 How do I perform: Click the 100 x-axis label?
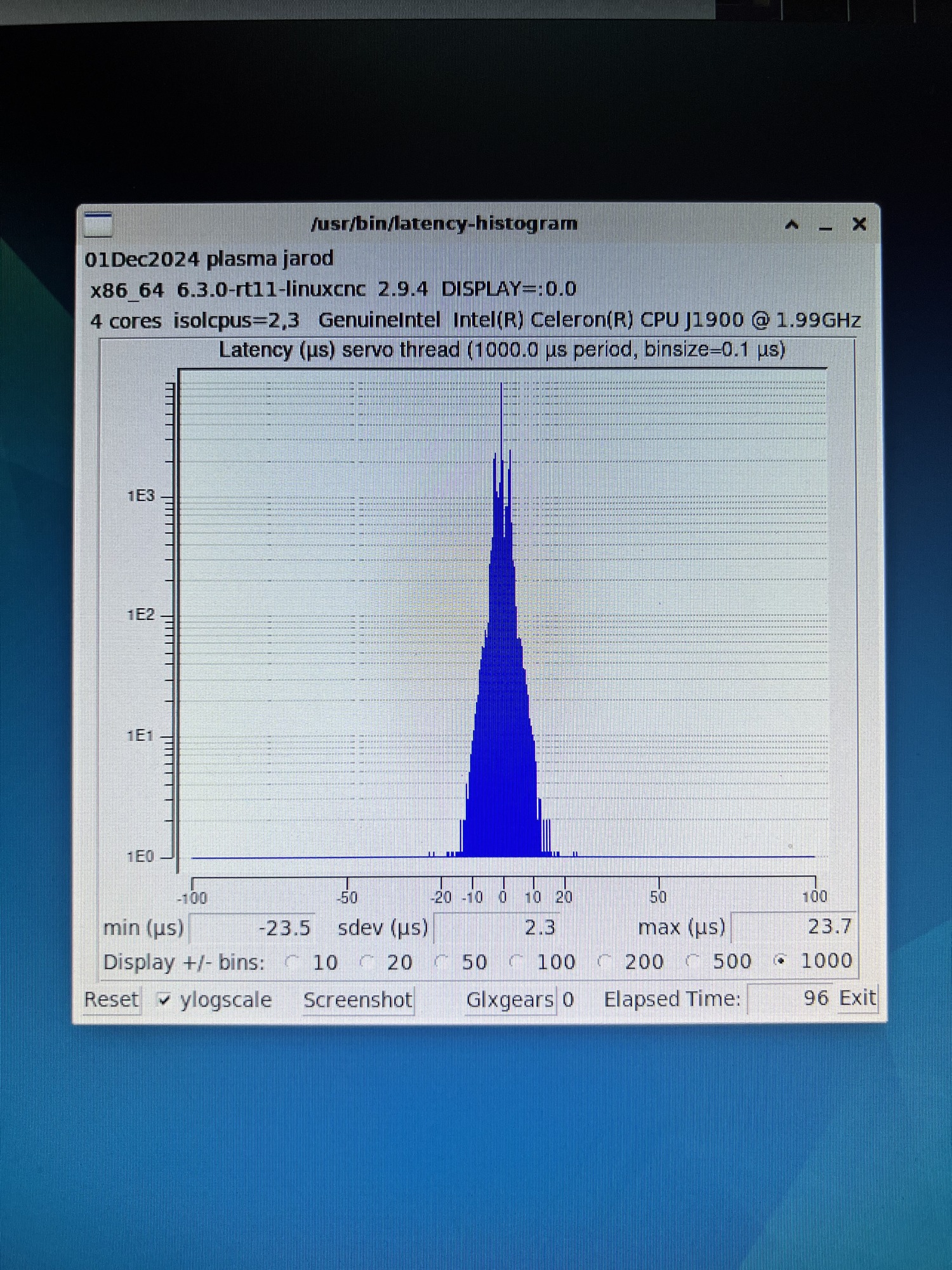(814, 897)
